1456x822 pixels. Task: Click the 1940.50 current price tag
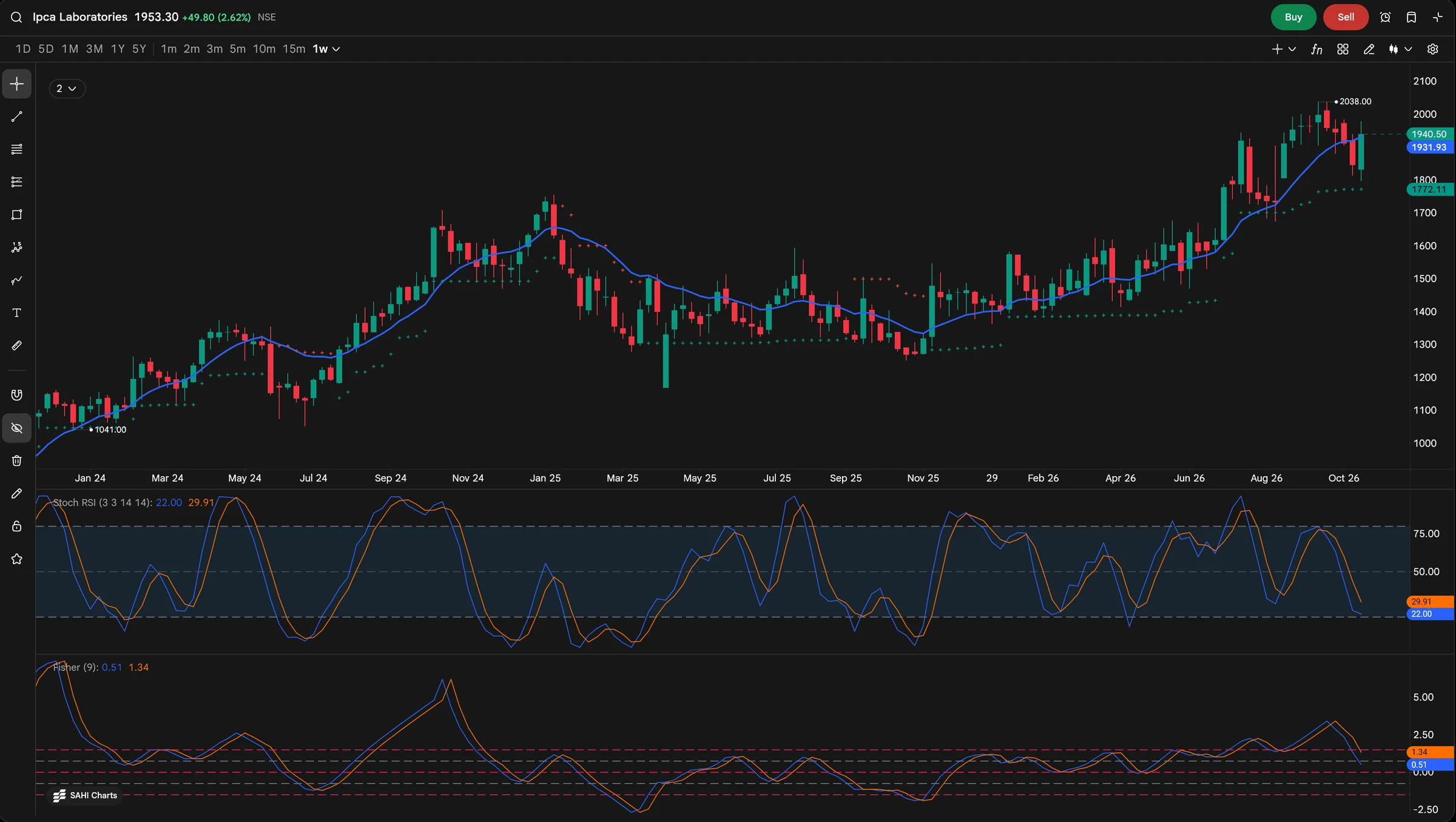(1429, 134)
